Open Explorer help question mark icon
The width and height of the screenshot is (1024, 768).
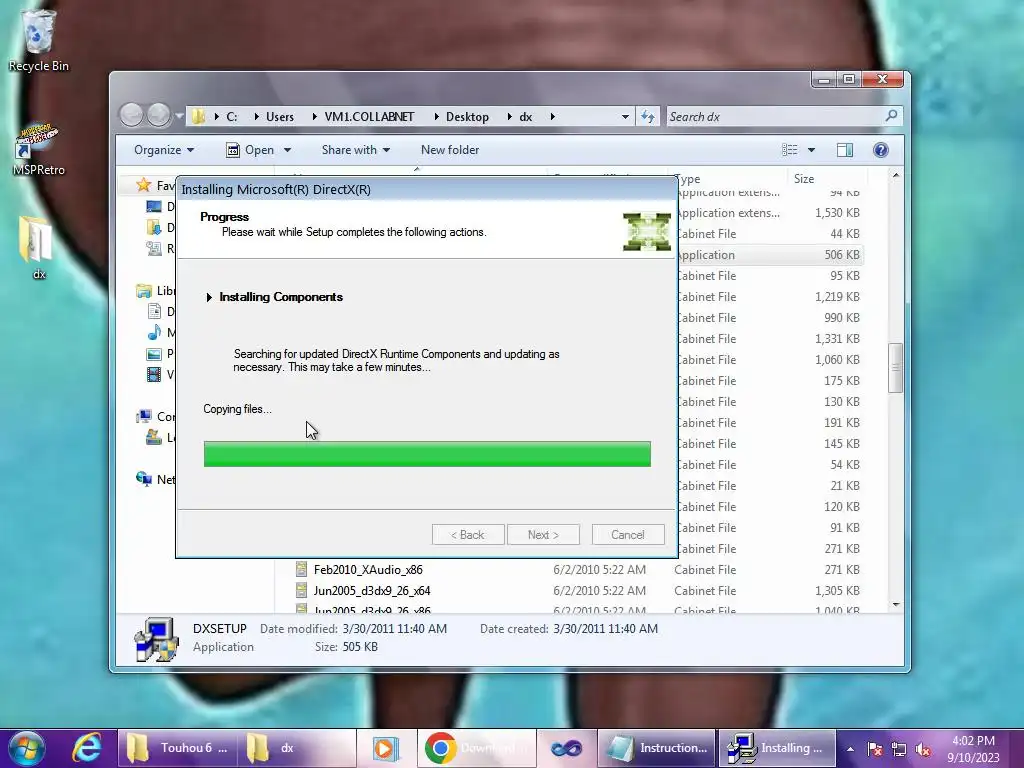880,150
